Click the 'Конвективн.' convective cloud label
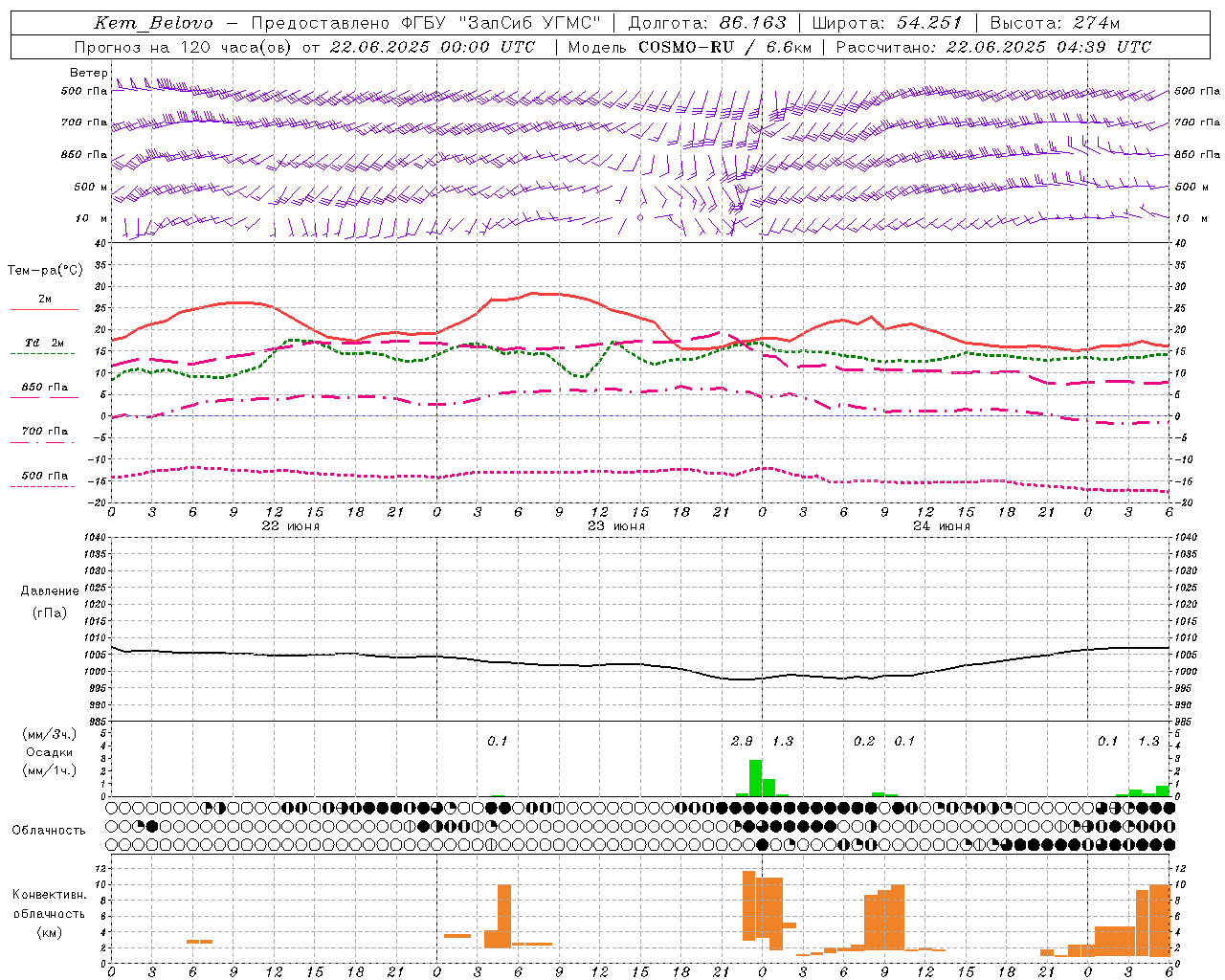This screenshot has width=1225, height=980. 50,894
